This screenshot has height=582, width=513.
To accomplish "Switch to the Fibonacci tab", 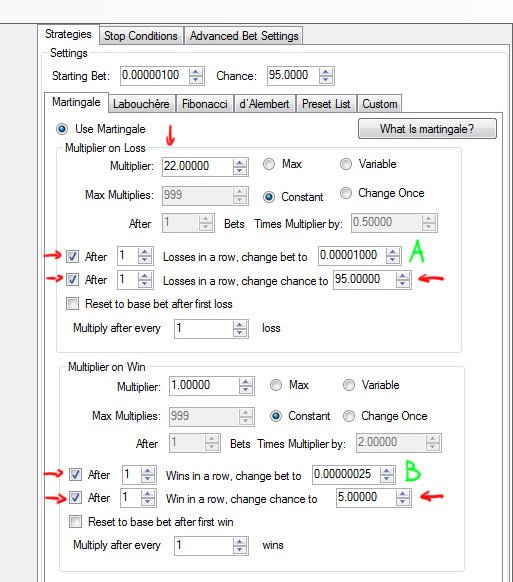I will click(x=205, y=104).
